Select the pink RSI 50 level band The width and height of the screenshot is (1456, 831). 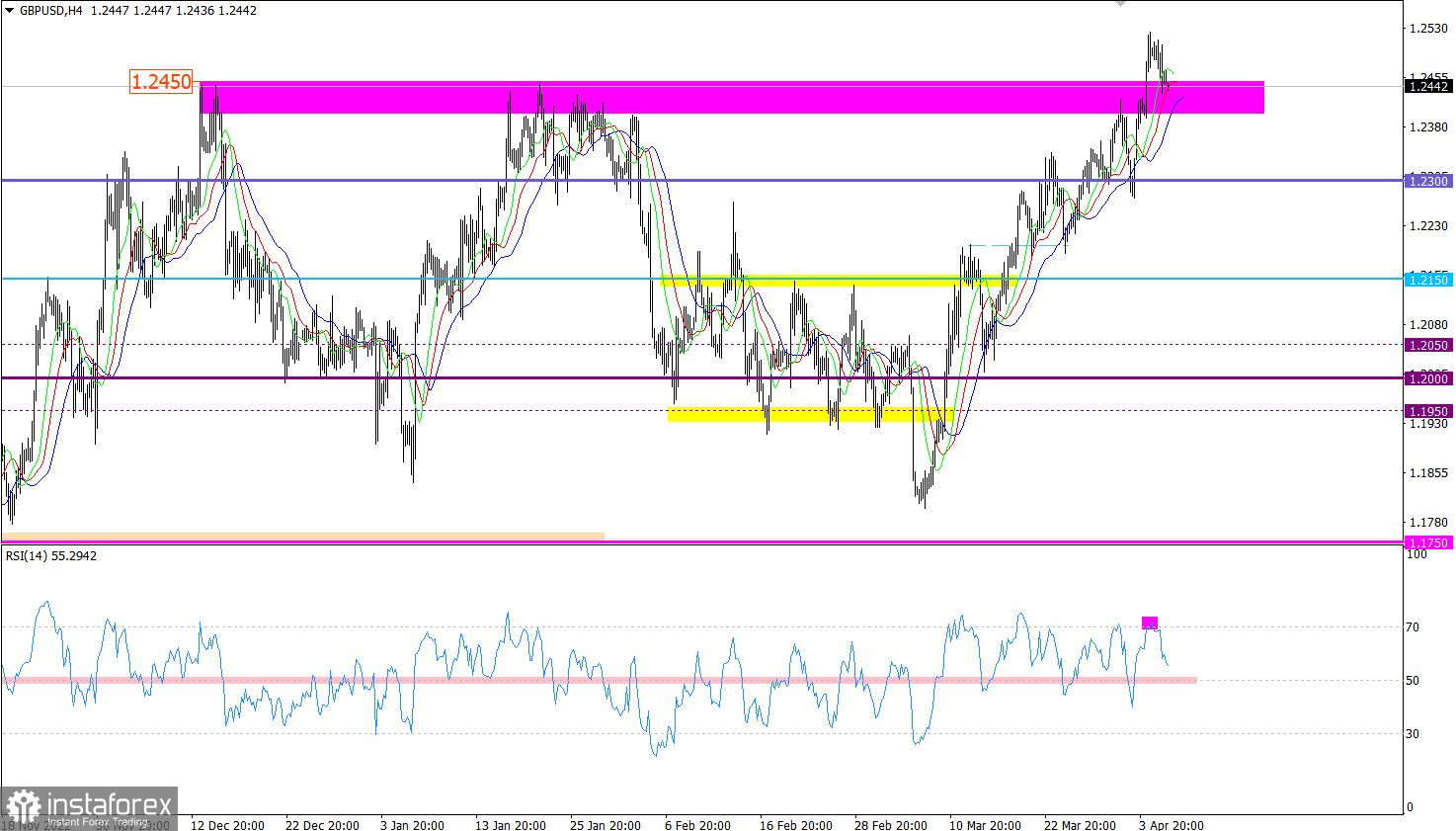pyautogui.click(x=599, y=680)
